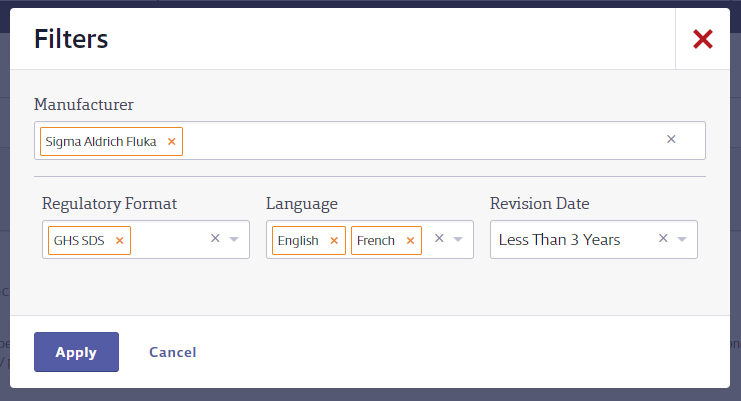This screenshot has width=741, height=401.
Task: Cancel the filter changes
Action: click(x=172, y=352)
